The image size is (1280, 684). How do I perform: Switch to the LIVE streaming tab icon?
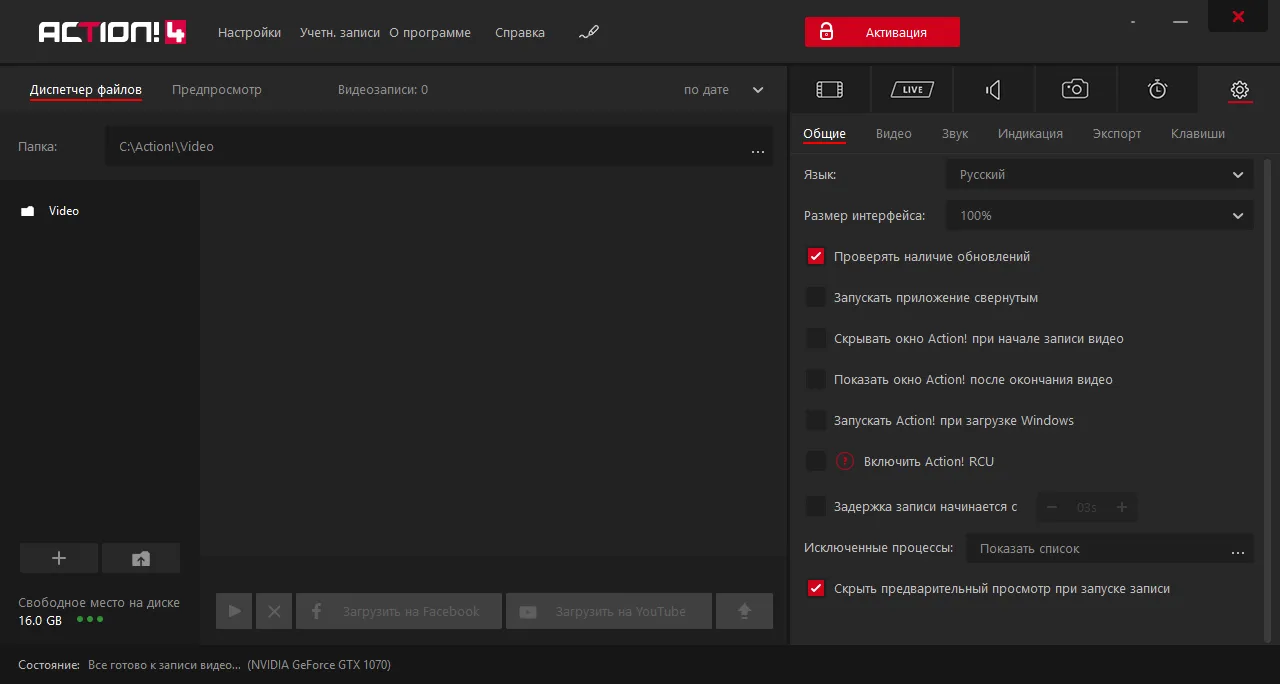912,90
